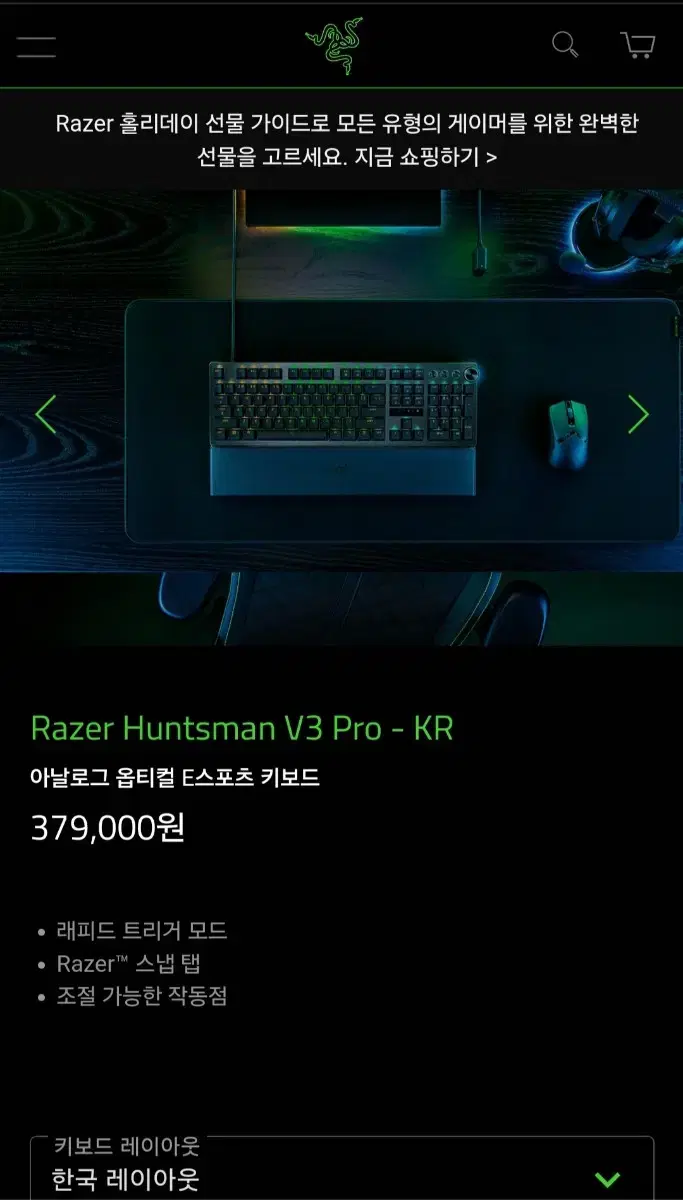
Task: Show next product image with right arrow
Action: pyautogui.click(x=638, y=414)
